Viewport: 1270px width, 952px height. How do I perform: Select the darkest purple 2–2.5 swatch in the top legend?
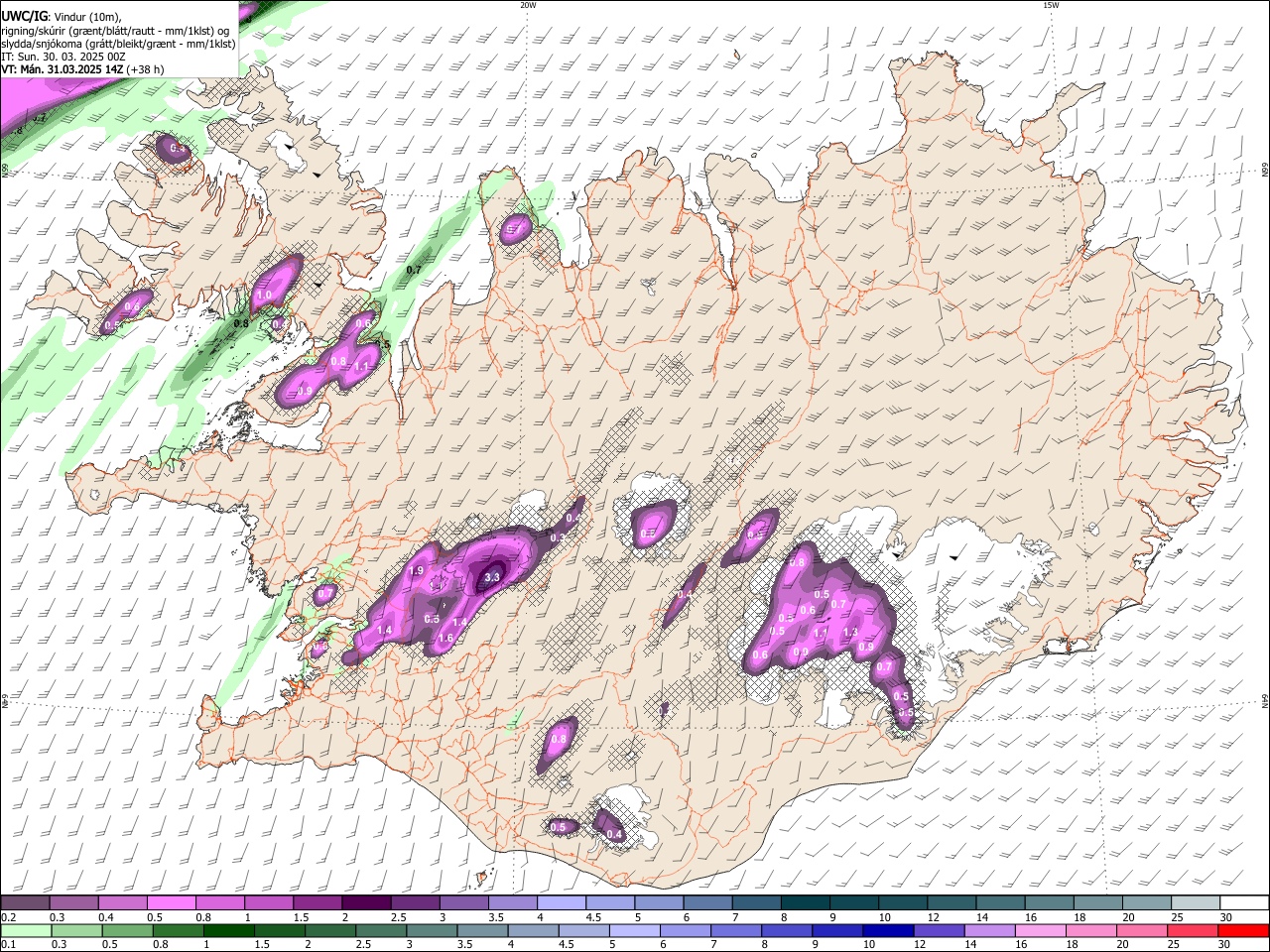coord(365,903)
